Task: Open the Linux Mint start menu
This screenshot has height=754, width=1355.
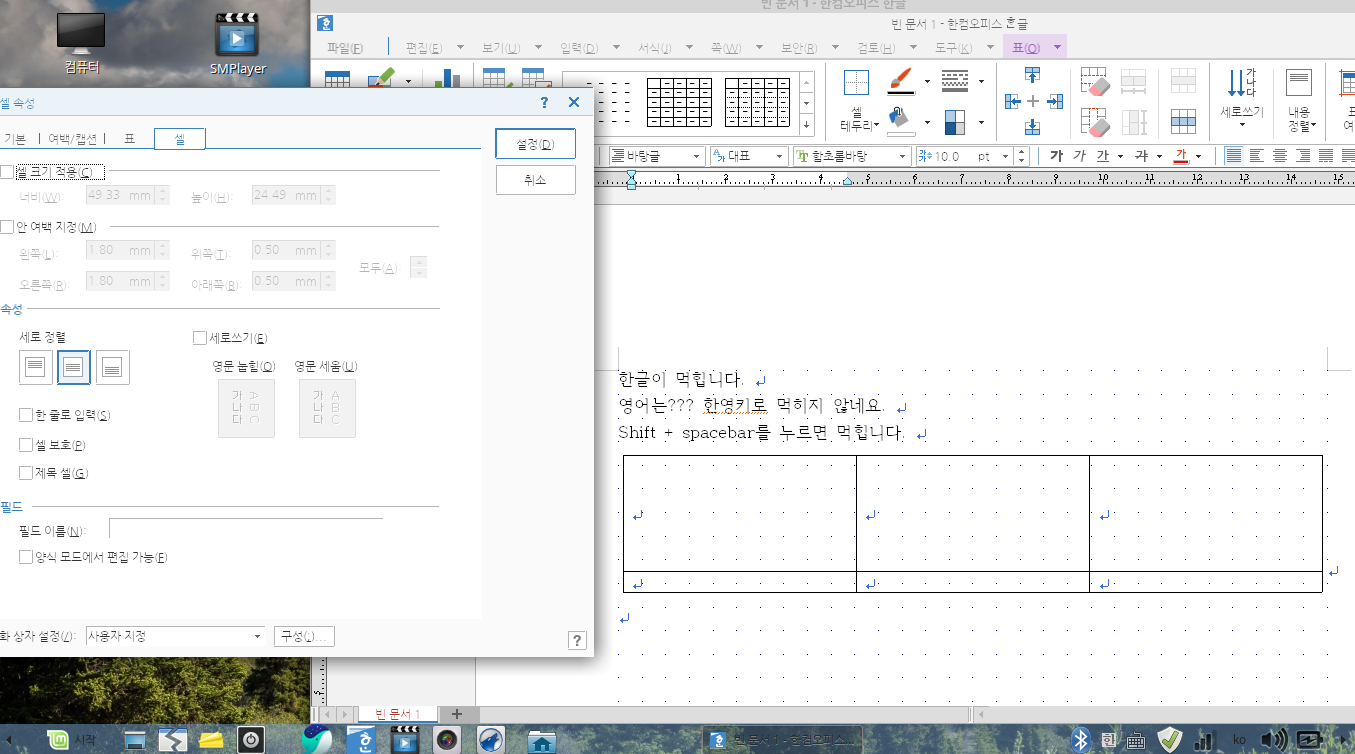Action: [x=72, y=740]
